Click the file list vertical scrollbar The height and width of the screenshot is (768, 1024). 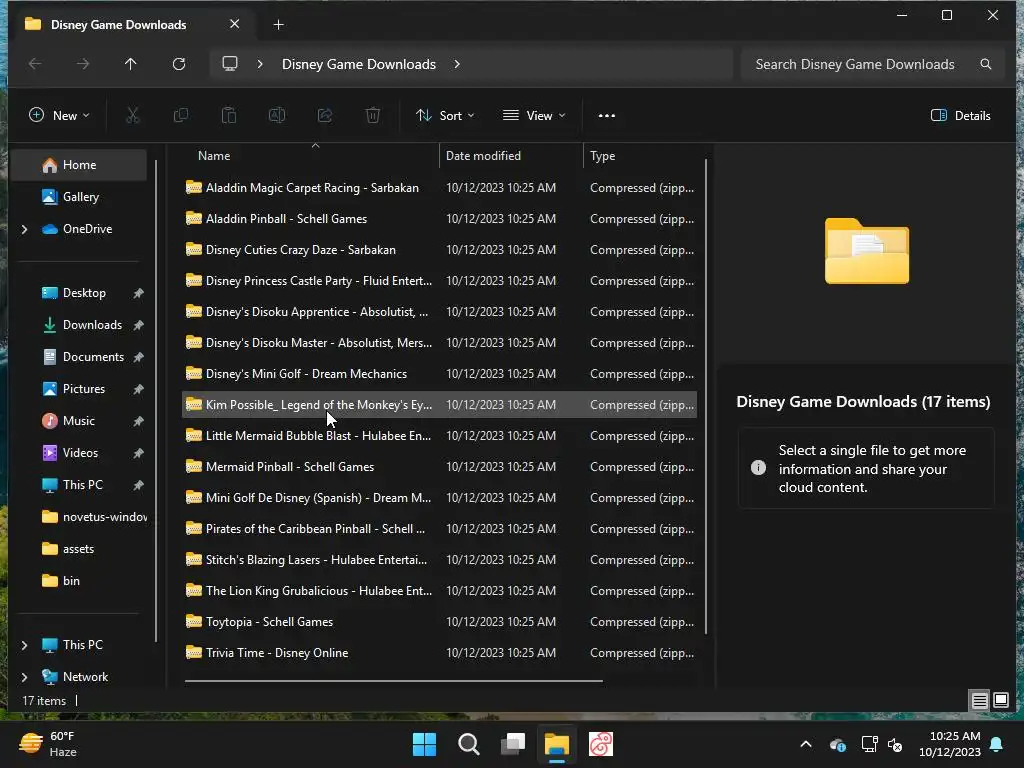pos(706,396)
